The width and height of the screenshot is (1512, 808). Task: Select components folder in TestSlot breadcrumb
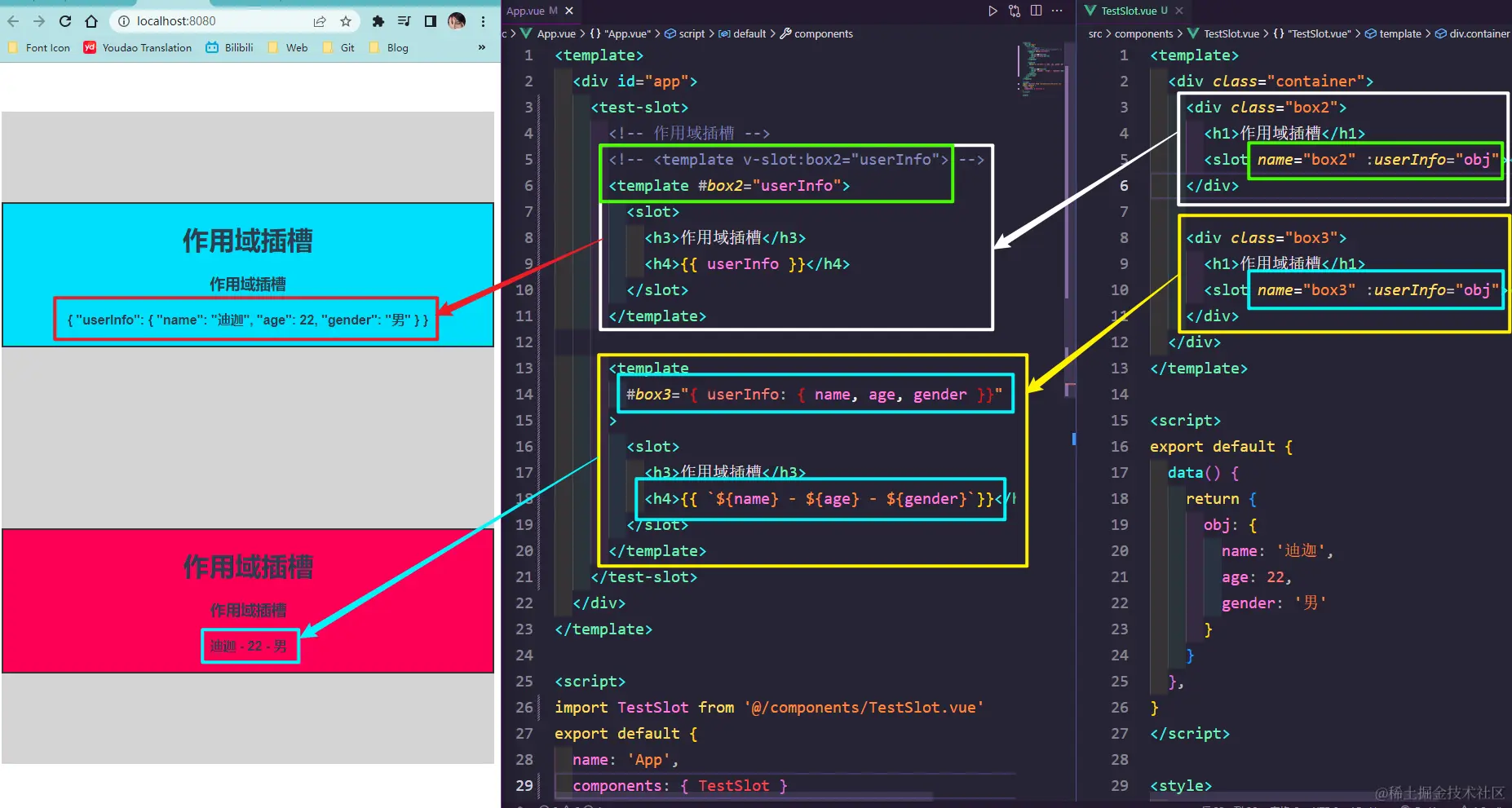1143,33
